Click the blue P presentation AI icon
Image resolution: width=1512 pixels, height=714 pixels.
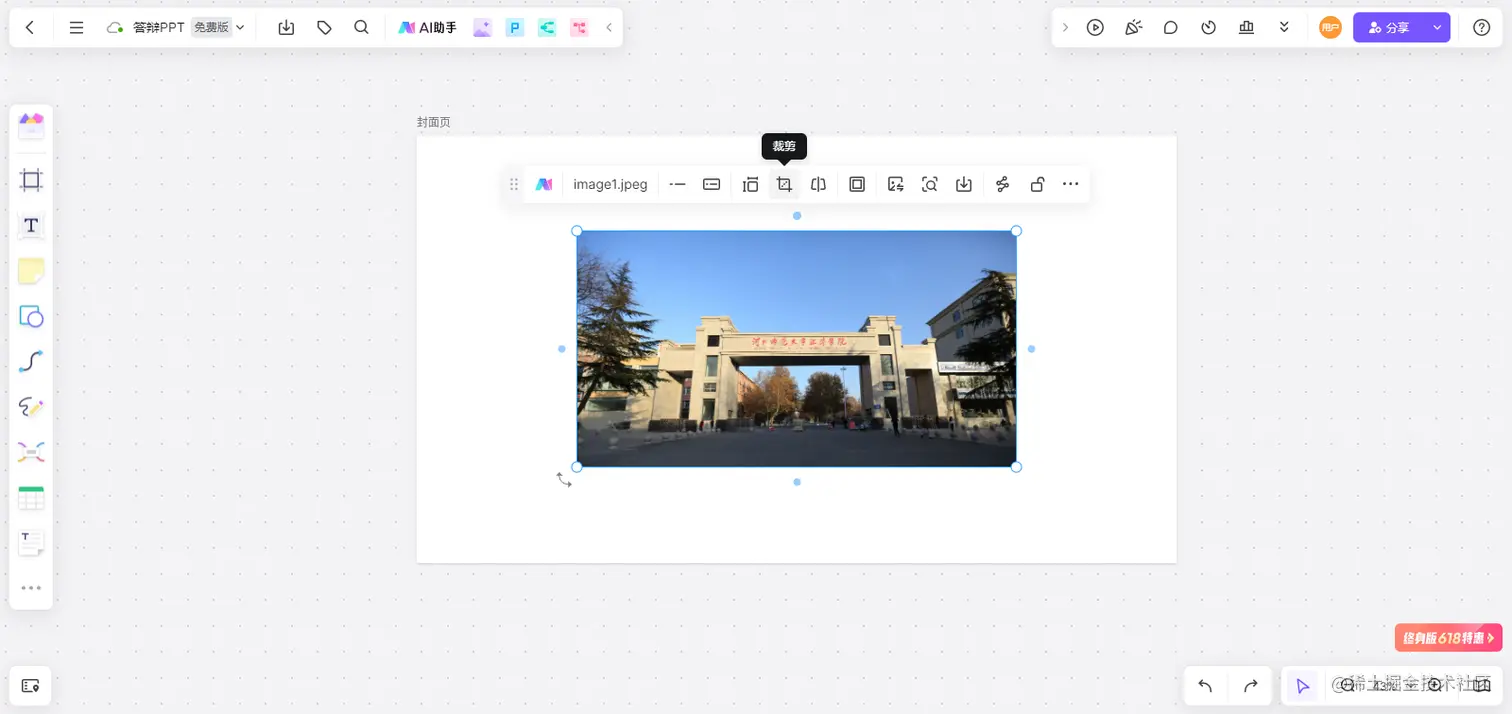[514, 28]
